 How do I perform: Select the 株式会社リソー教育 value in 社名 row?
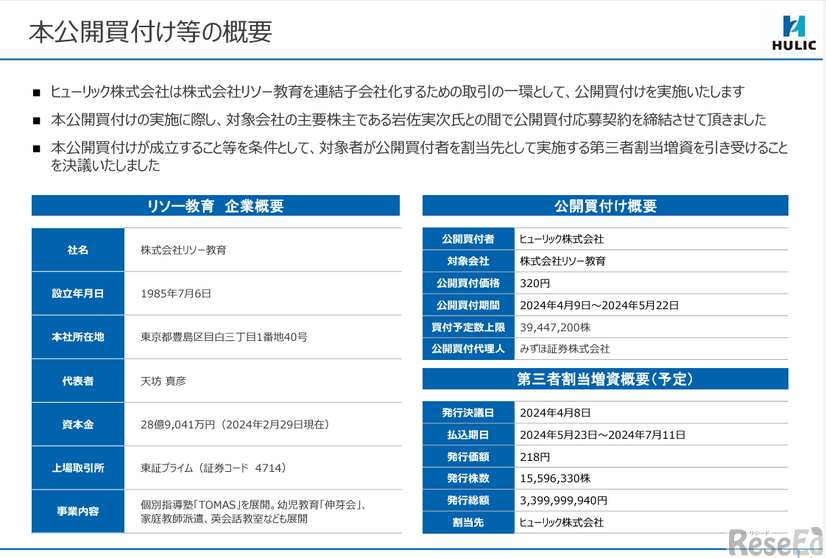(x=183, y=250)
